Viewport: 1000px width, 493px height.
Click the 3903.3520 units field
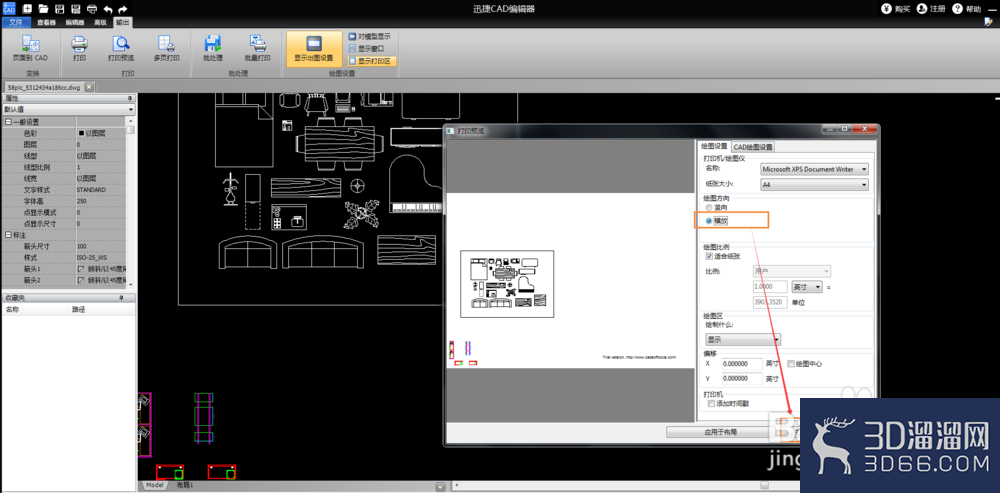click(770, 302)
